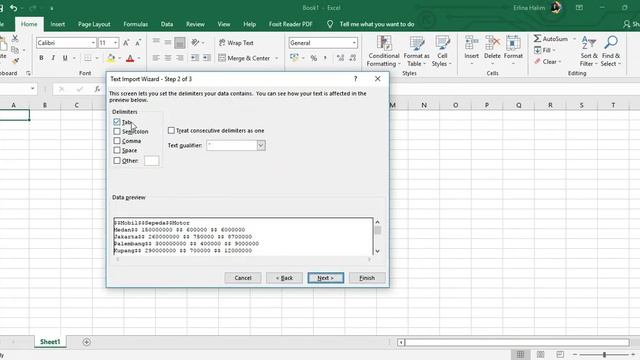Open Data ribbon tab

[167, 24]
